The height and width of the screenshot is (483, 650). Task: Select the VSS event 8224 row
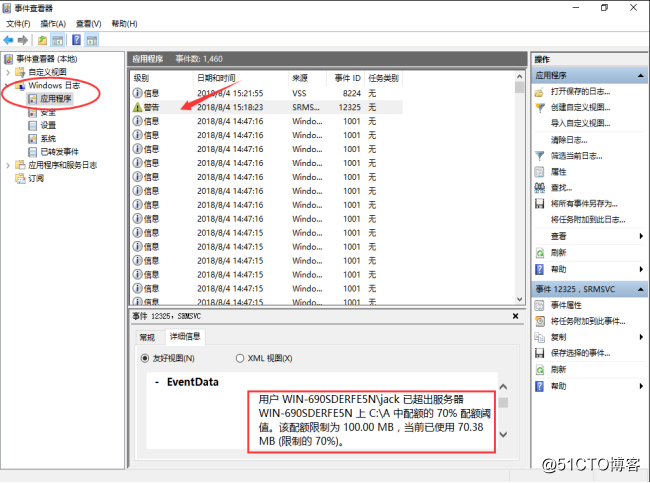tap(267, 93)
